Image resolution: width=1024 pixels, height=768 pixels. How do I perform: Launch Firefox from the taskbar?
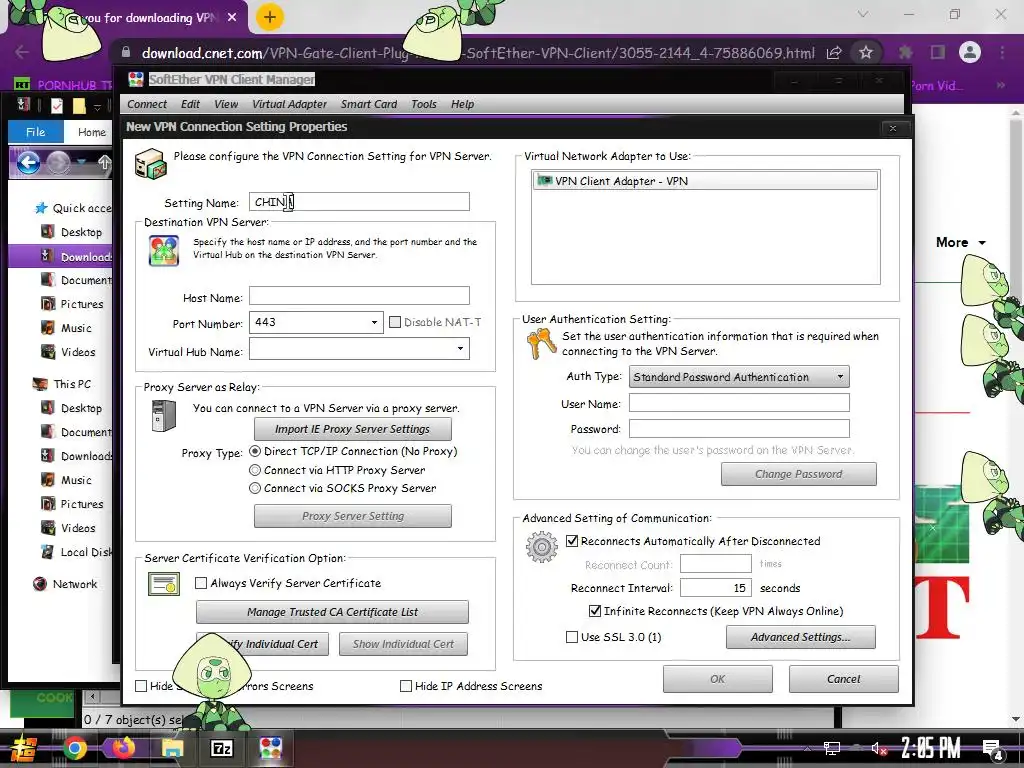[x=123, y=748]
